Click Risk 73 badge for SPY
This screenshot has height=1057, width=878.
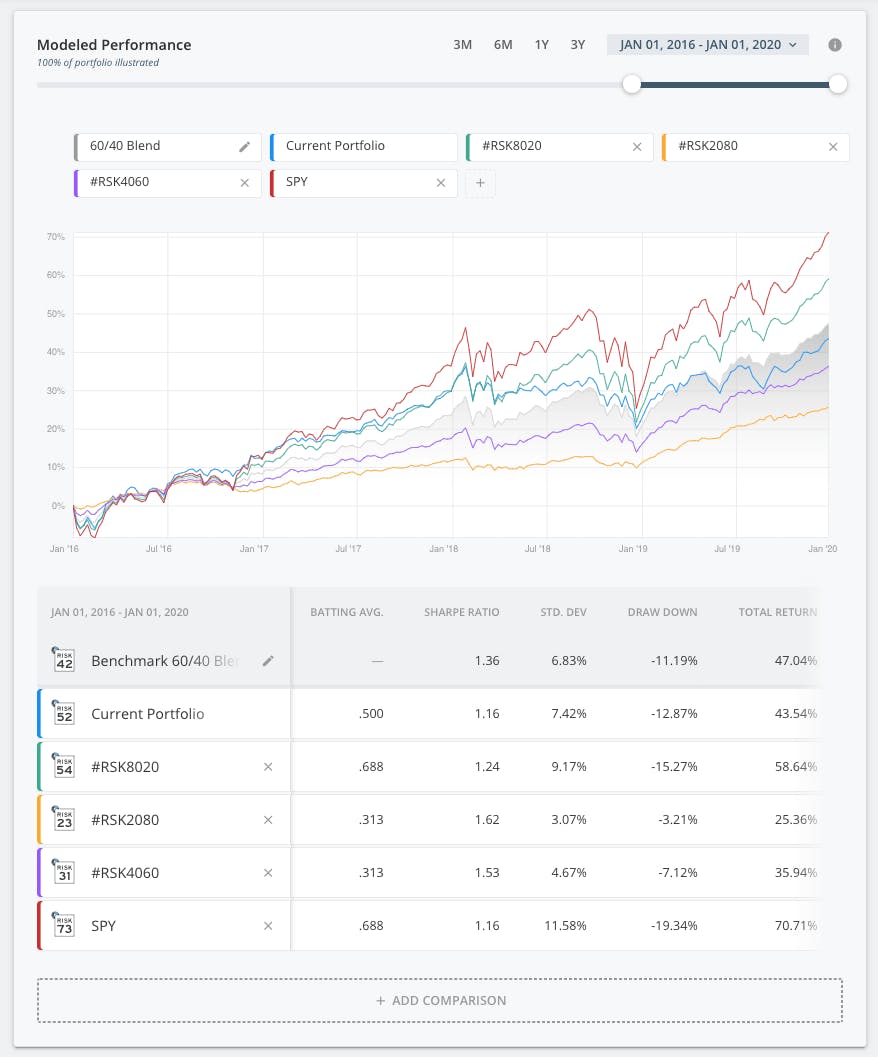64,925
